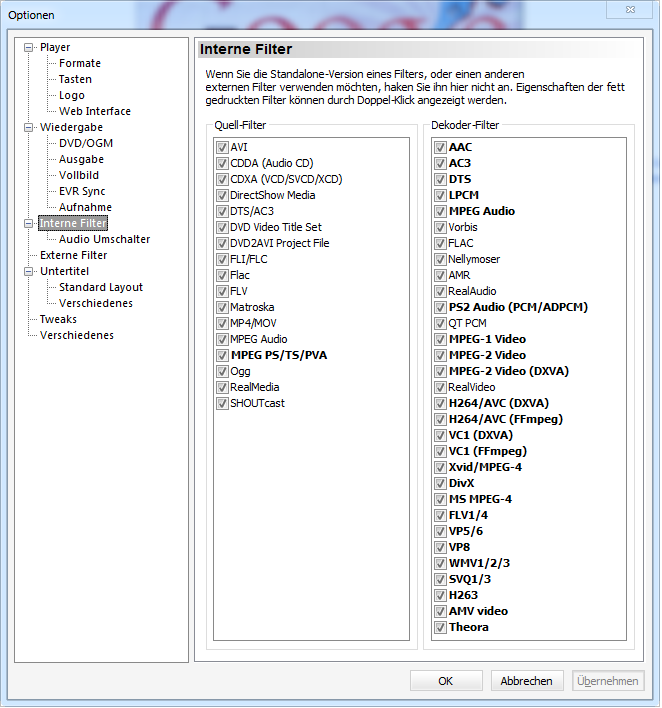Select Aufnahme in the tree
Image resolution: width=662 pixels, height=708 pixels.
coord(85,207)
